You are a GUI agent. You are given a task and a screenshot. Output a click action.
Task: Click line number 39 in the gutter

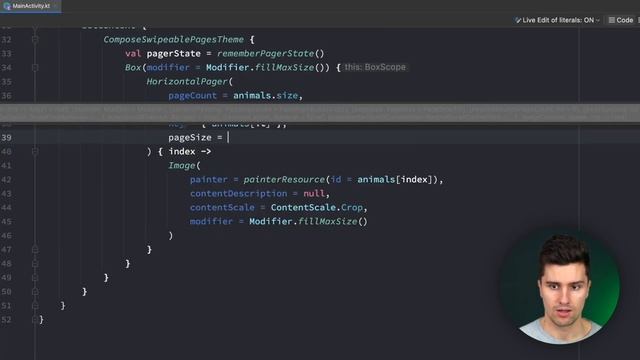(6, 138)
